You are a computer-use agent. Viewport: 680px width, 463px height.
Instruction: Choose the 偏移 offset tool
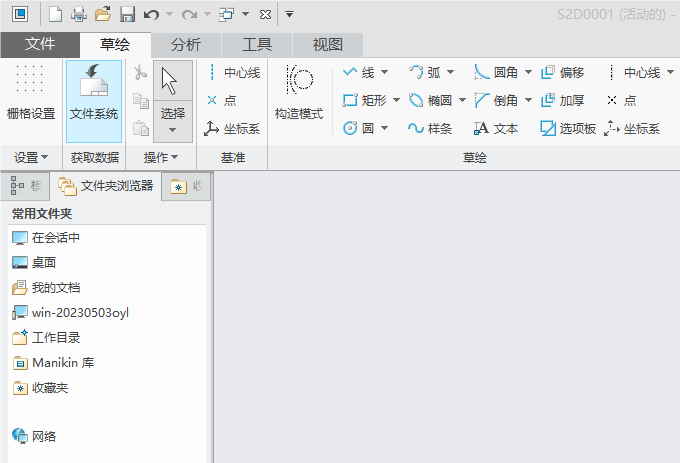point(562,72)
